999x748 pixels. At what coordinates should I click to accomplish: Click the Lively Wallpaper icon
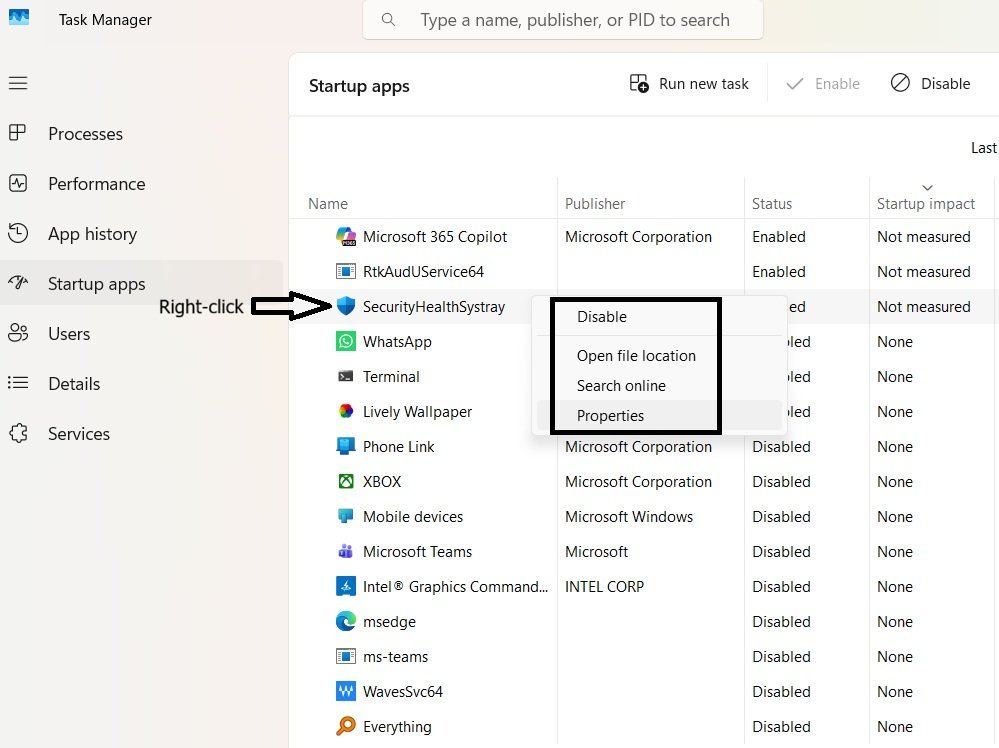[x=346, y=411]
